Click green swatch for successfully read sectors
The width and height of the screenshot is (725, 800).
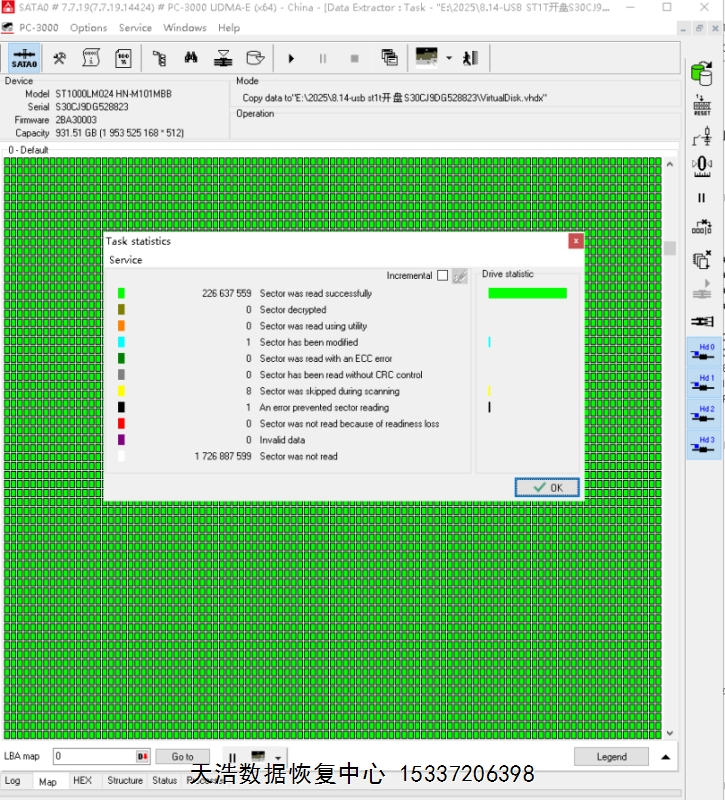click(x=121, y=294)
